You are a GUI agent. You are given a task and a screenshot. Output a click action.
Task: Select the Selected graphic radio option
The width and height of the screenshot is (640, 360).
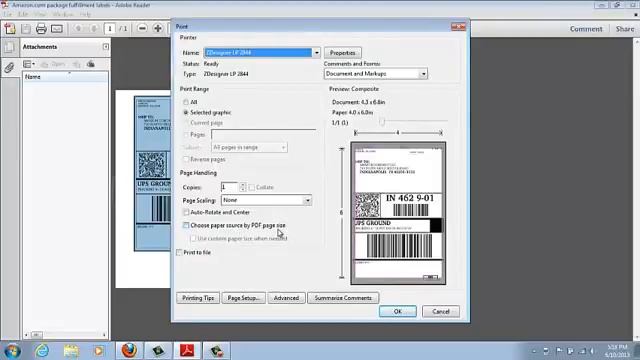186,112
